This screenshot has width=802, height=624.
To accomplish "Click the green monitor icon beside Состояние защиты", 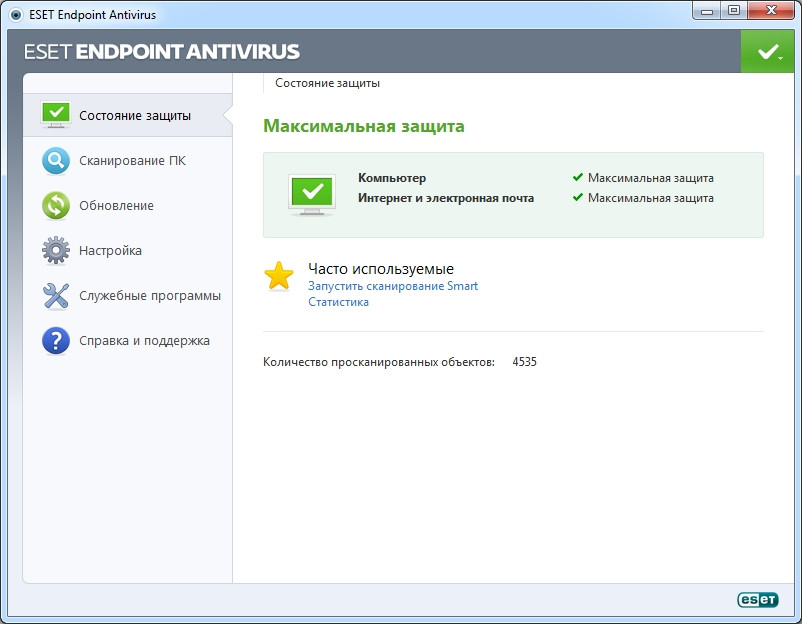I will [x=56, y=115].
